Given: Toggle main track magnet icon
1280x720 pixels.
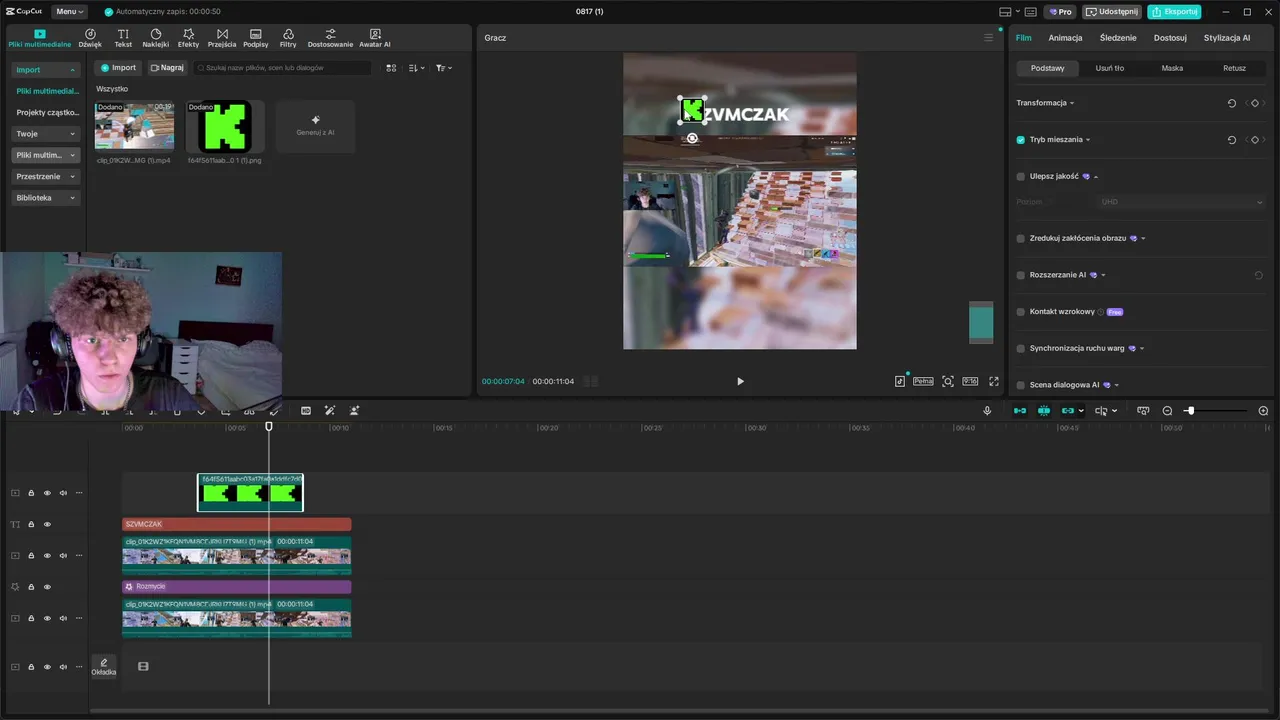Looking at the screenshot, I should (1020, 411).
